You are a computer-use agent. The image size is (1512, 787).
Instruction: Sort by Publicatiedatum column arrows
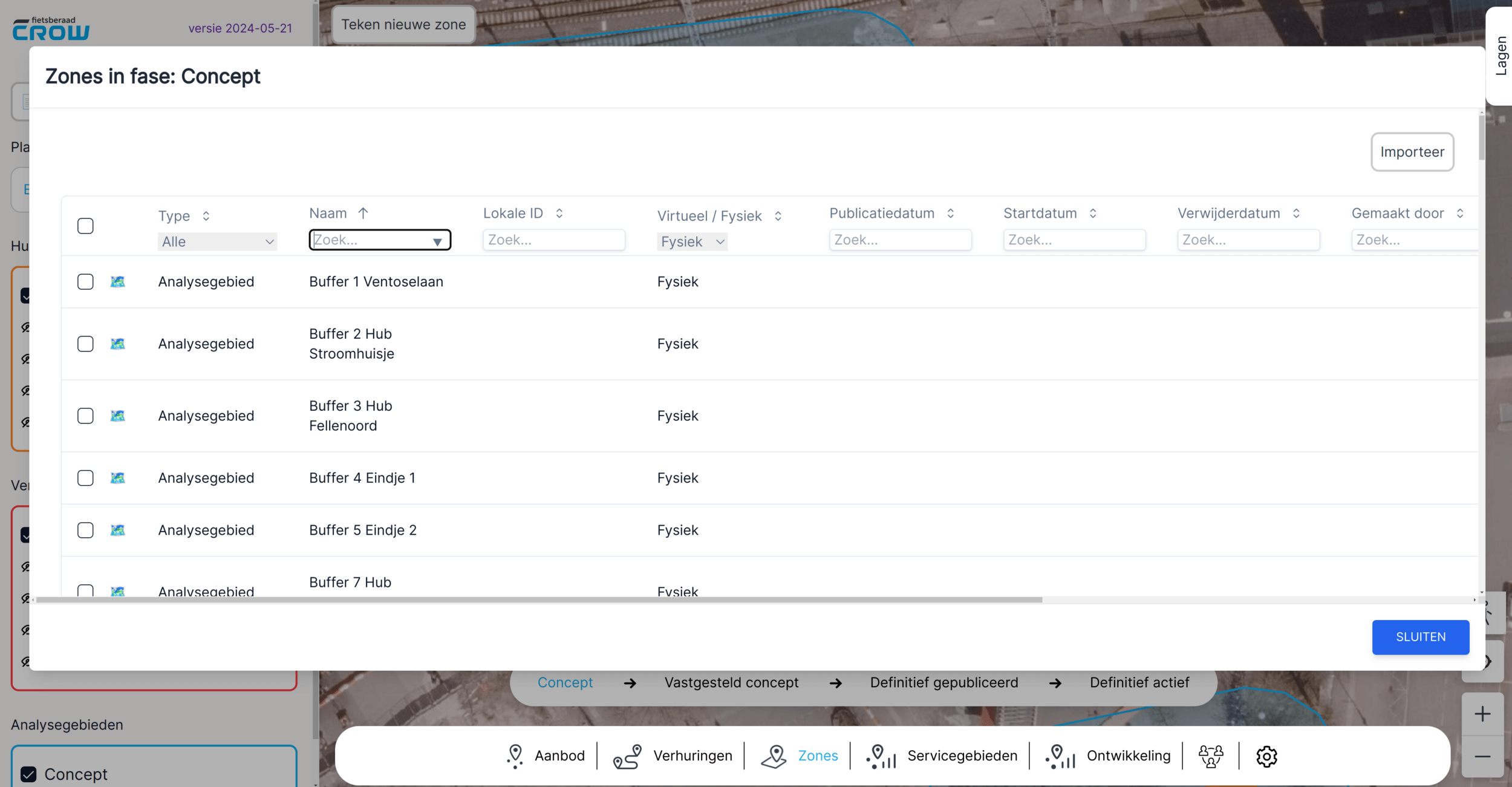tap(951, 214)
